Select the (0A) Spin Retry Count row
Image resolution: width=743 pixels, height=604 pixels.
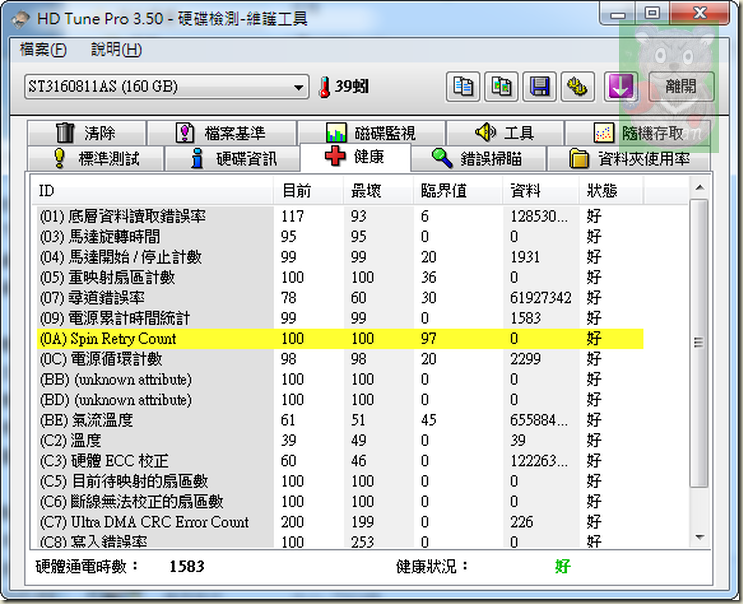tap(340, 339)
